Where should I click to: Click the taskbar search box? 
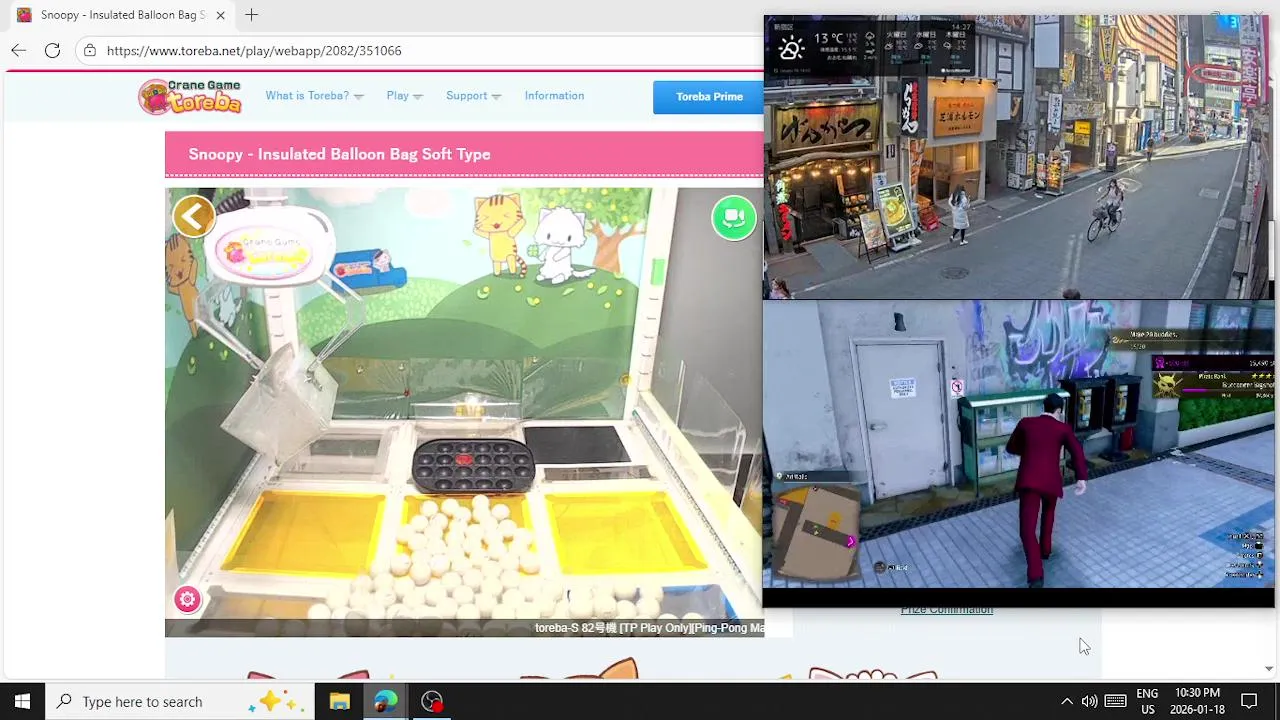pos(180,701)
